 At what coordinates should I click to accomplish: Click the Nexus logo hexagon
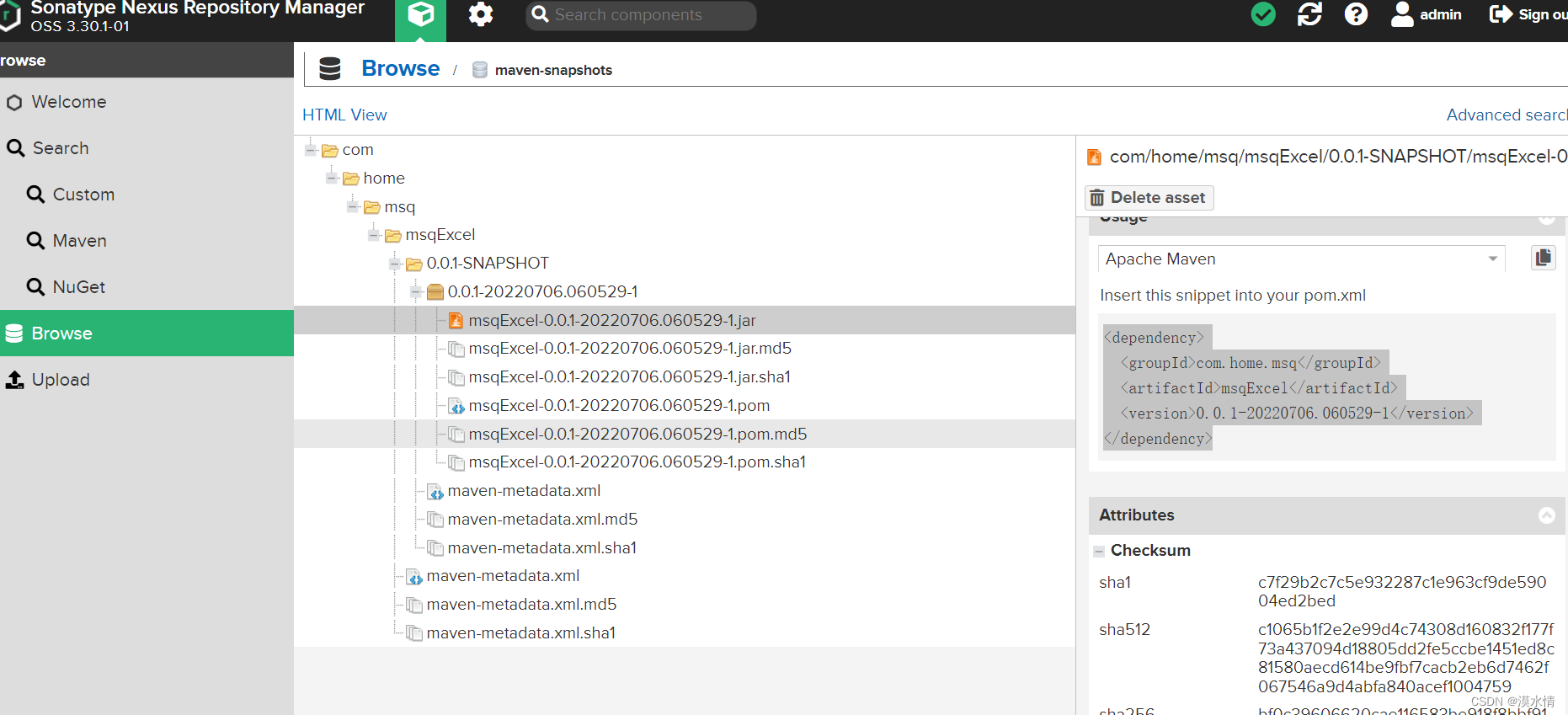pyautogui.click(x=9, y=16)
